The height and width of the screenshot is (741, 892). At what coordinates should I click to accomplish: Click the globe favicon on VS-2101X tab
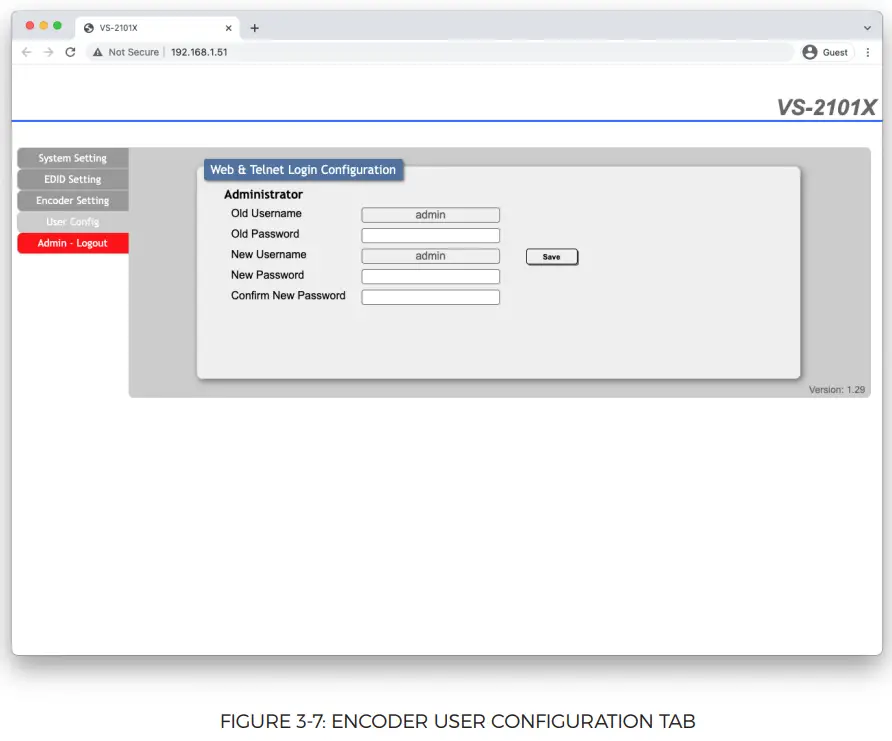click(89, 28)
